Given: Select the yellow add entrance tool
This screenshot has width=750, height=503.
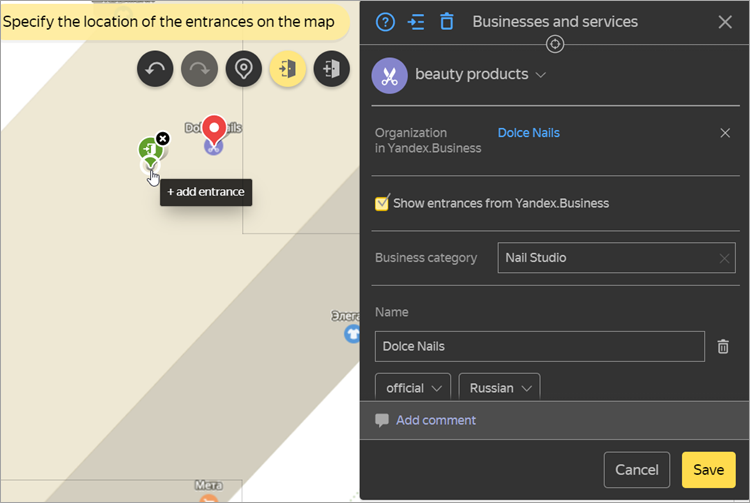Looking at the screenshot, I should tap(288, 69).
